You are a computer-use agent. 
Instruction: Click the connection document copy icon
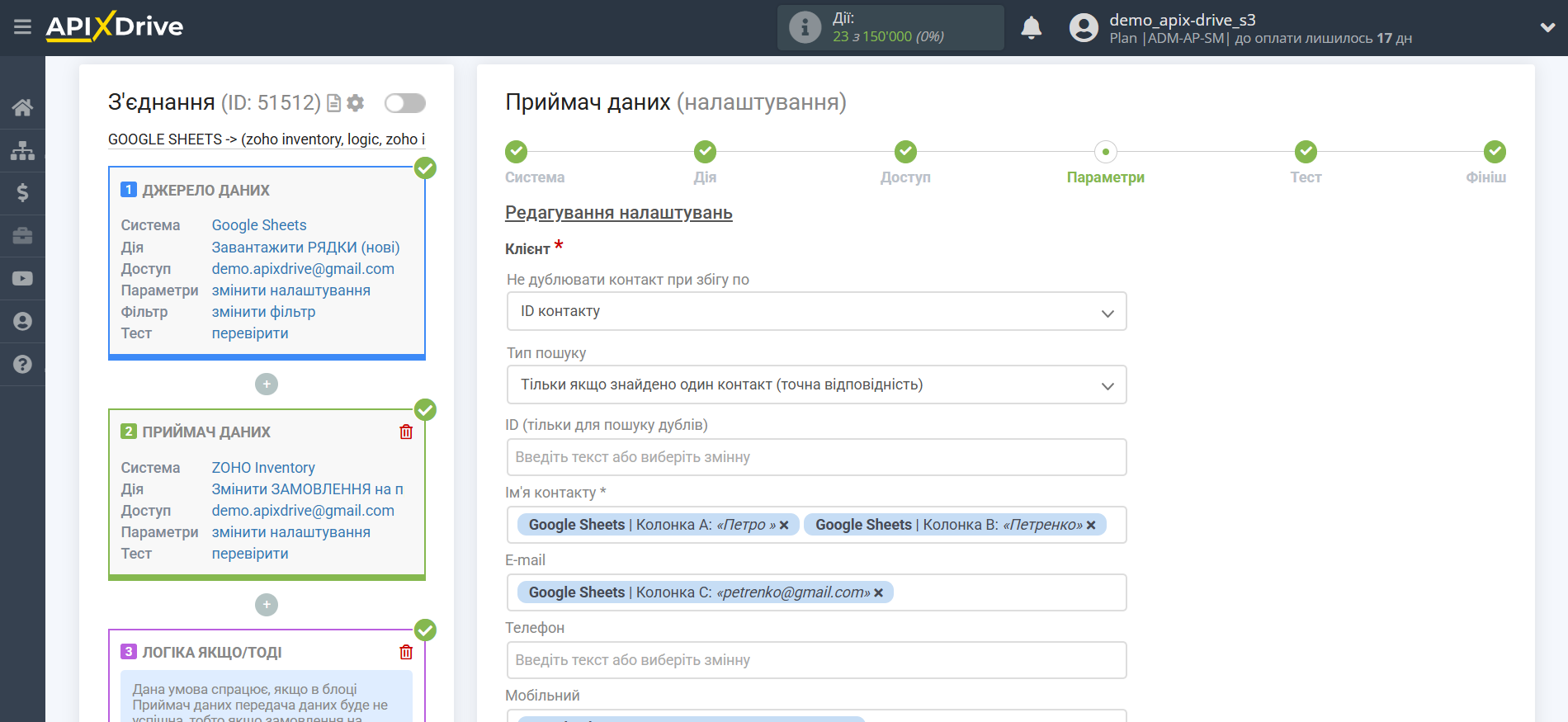(x=333, y=103)
